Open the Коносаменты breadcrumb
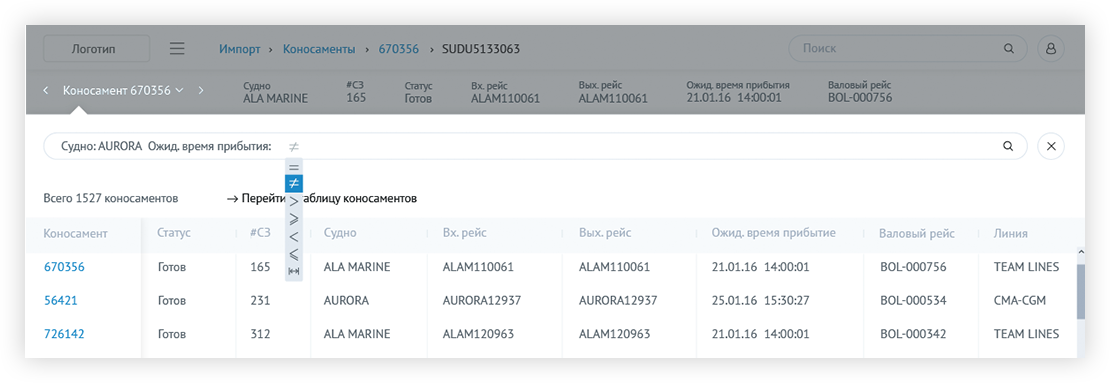Image resolution: width=1110 pixels, height=383 pixels. click(x=319, y=49)
